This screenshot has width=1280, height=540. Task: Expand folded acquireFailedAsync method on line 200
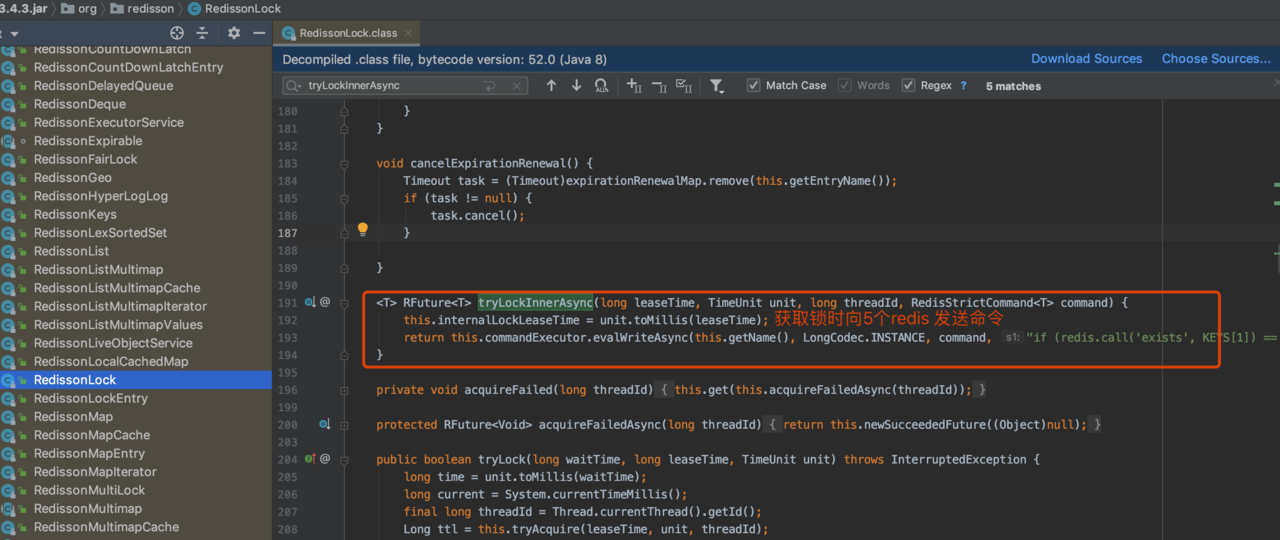[x=344, y=424]
